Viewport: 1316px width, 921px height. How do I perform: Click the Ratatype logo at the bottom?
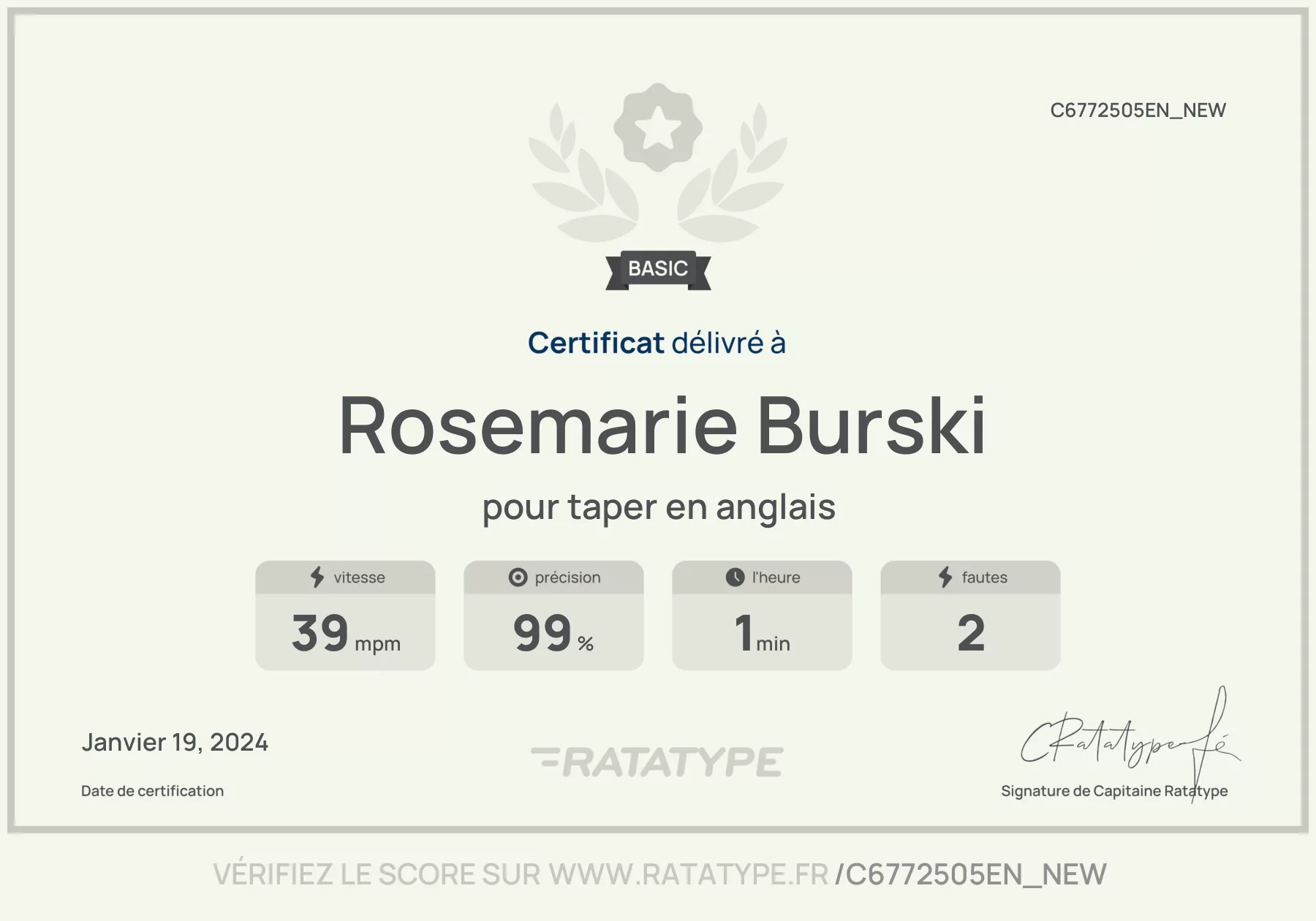tap(657, 762)
